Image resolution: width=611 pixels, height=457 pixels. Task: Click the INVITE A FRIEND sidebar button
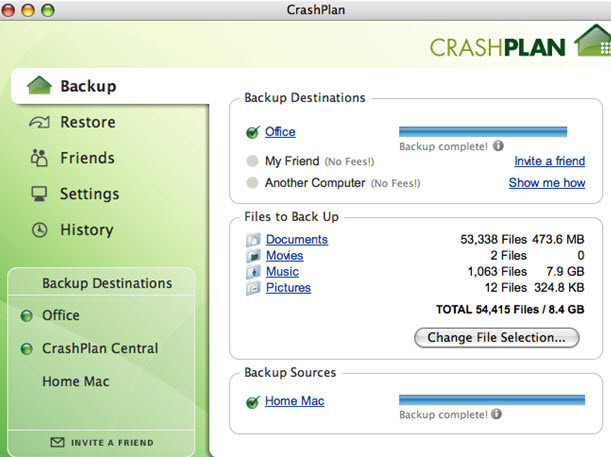(x=101, y=443)
